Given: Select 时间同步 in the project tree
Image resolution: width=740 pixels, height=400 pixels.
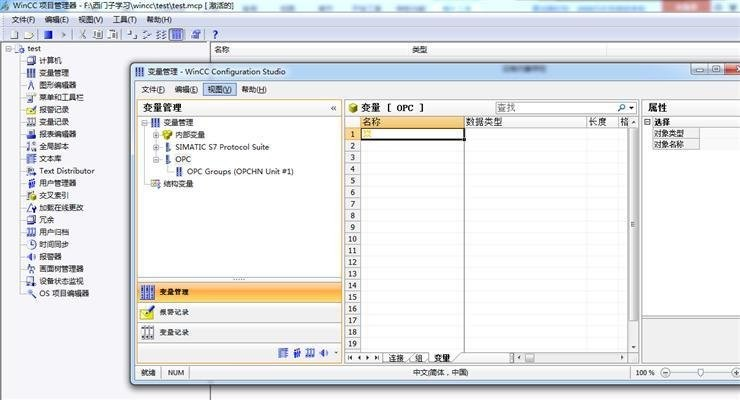Looking at the screenshot, I should (x=54, y=244).
